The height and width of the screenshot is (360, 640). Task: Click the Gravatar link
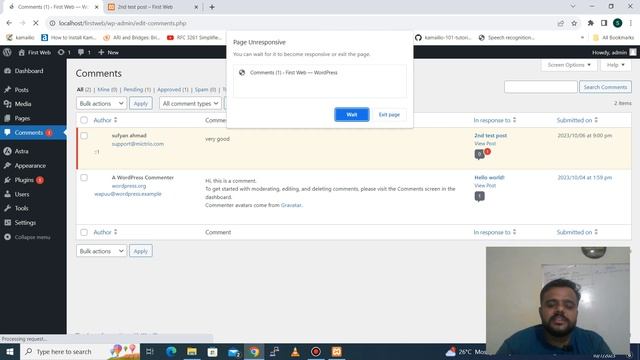291,205
